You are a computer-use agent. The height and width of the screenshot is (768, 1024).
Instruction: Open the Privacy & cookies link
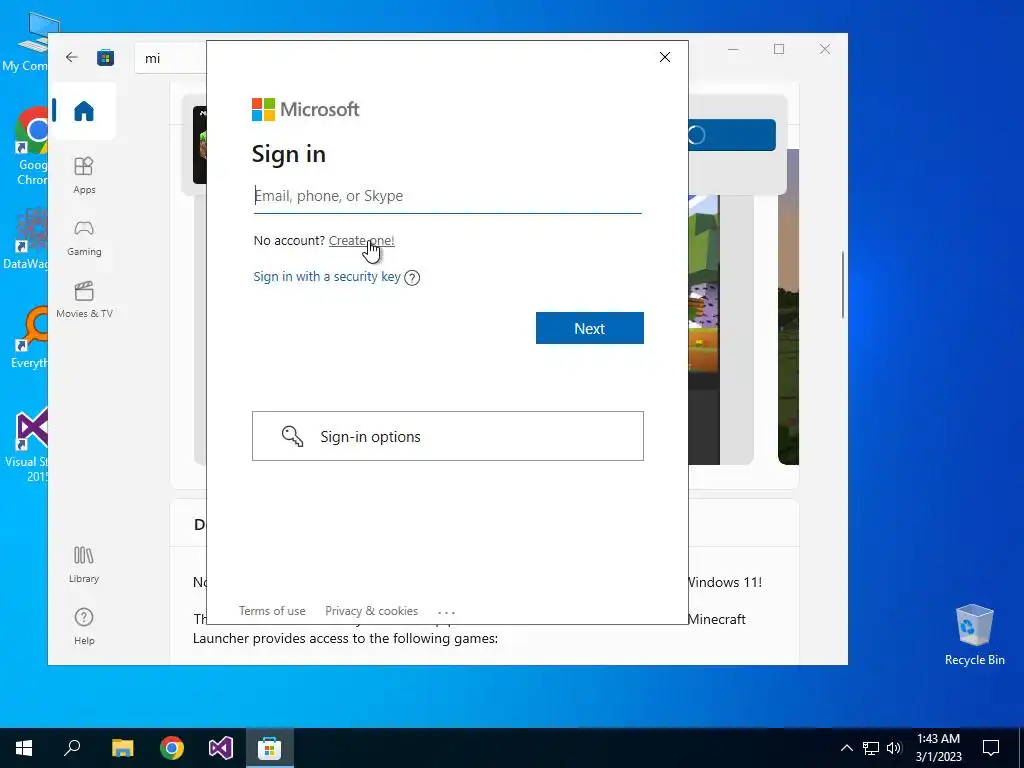click(x=371, y=611)
